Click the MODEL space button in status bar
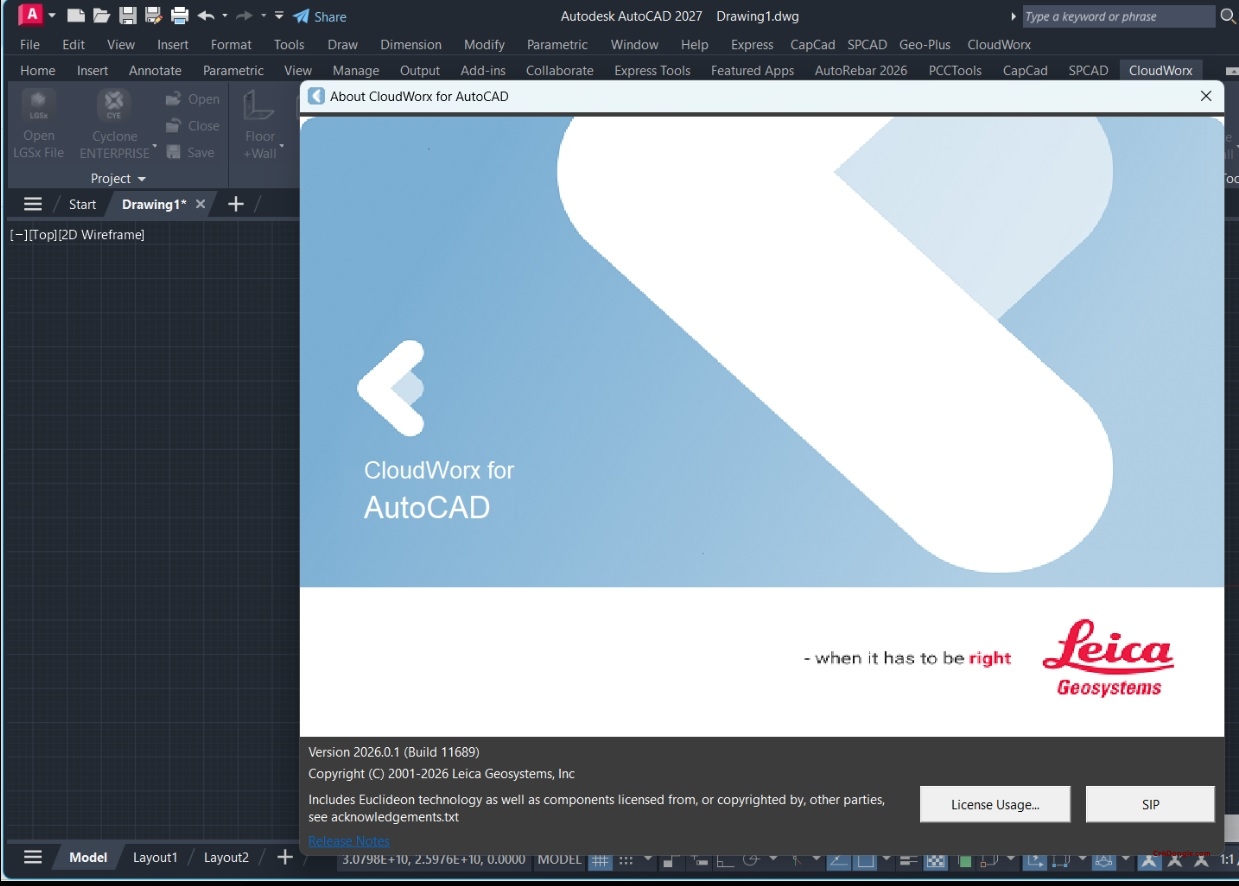 coord(560,859)
